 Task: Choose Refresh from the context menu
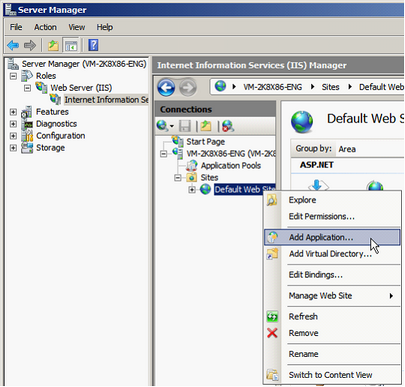tap(332, 316)
